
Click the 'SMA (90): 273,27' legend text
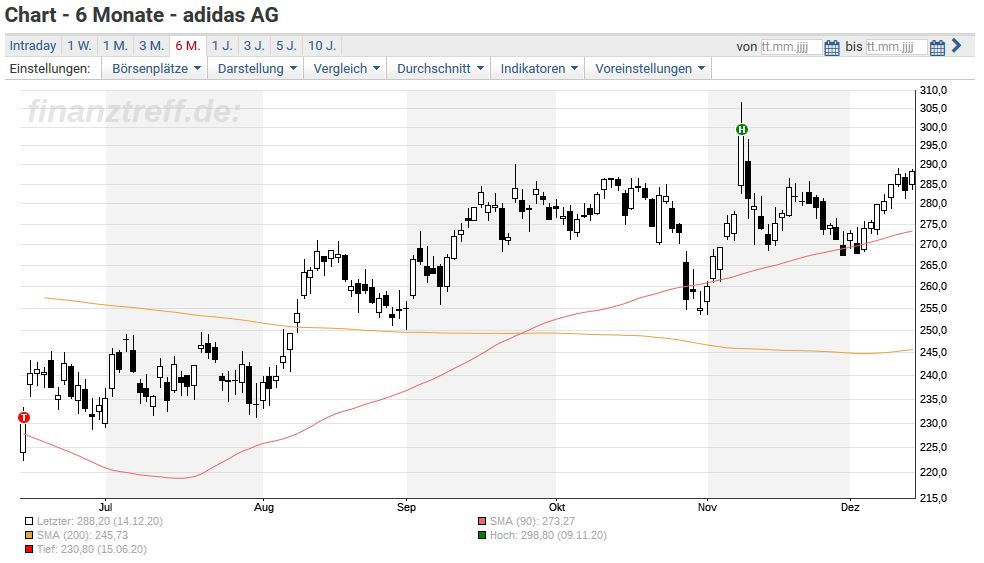pos(532,521)
